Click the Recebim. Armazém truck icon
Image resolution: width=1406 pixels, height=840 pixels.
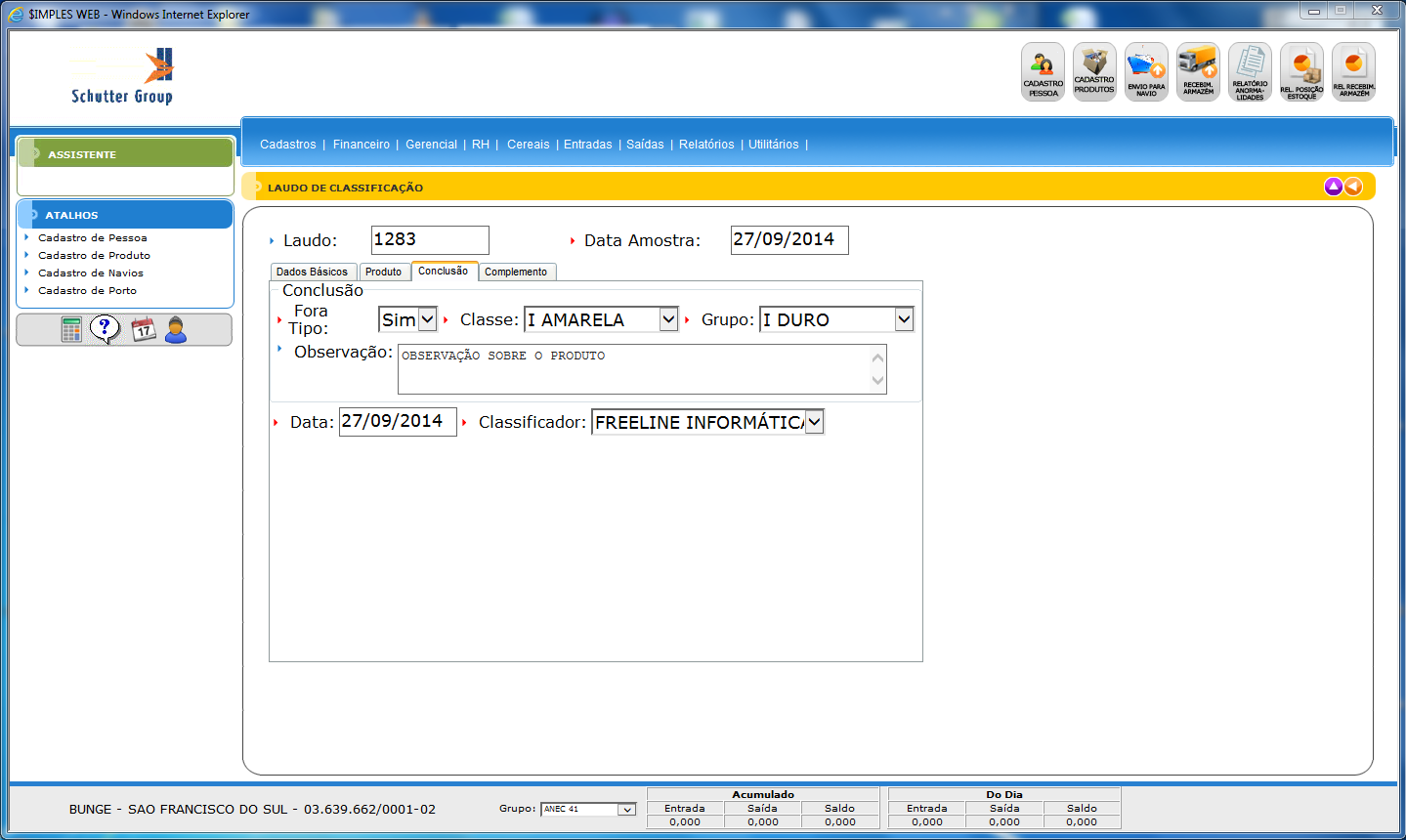(x=1198, y=71)
